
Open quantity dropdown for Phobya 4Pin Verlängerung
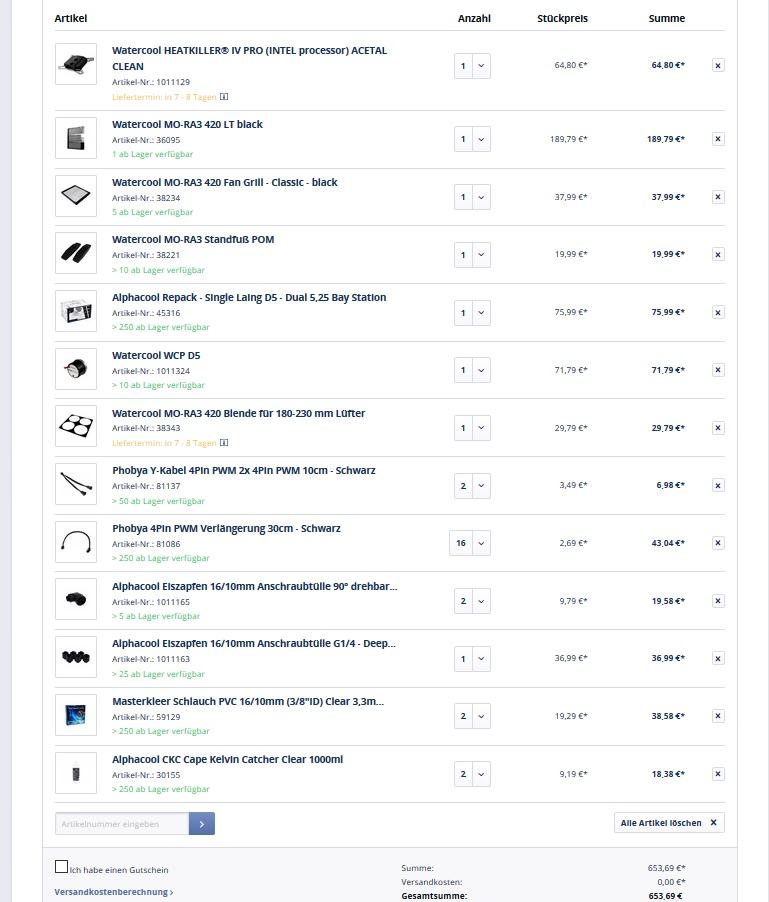(471, 543)
